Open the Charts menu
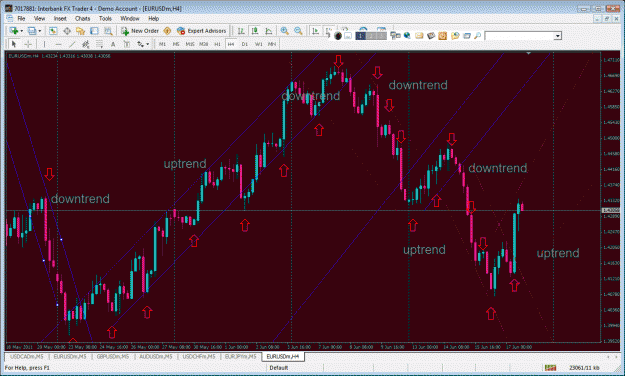This screenshot has width=625, height=376. pyautogui.click(x=83, y=18)
